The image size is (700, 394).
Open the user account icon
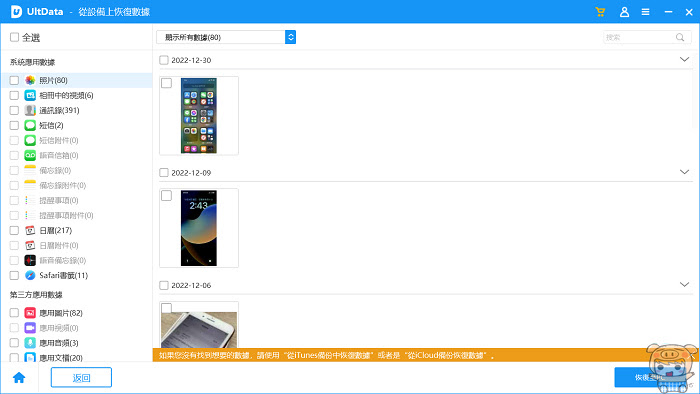tap(624, 12)
